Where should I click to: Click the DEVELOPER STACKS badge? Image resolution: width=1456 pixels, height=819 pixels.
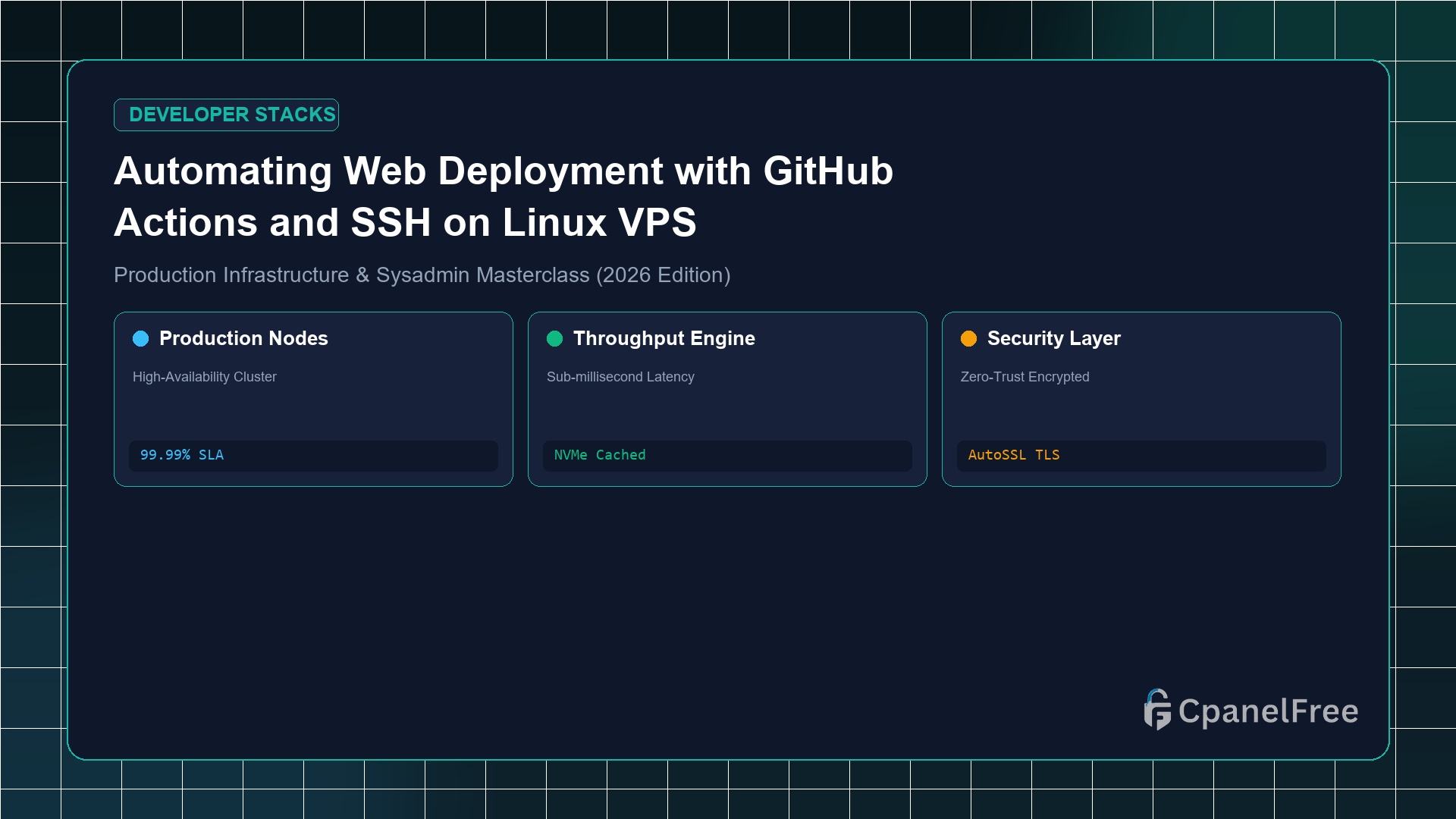(x=226, y=115)
